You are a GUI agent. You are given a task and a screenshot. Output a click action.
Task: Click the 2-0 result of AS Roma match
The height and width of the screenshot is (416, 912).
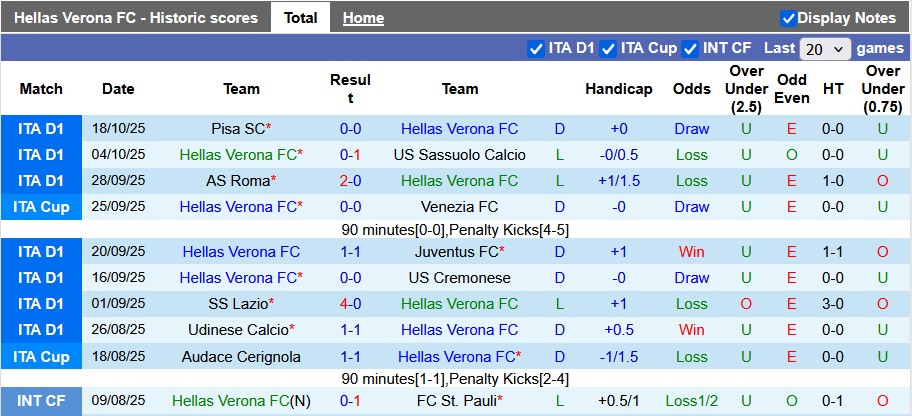click(350, 181)
